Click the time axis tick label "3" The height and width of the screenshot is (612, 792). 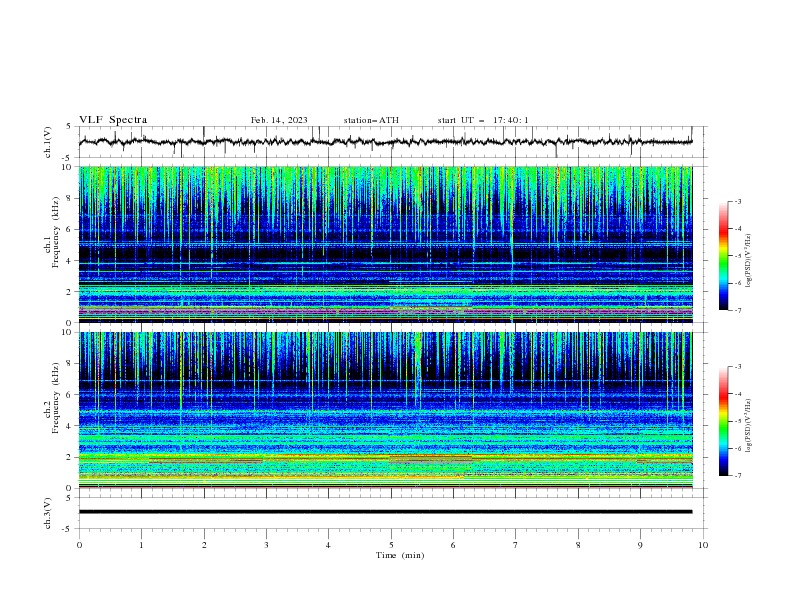coord(266,545)
